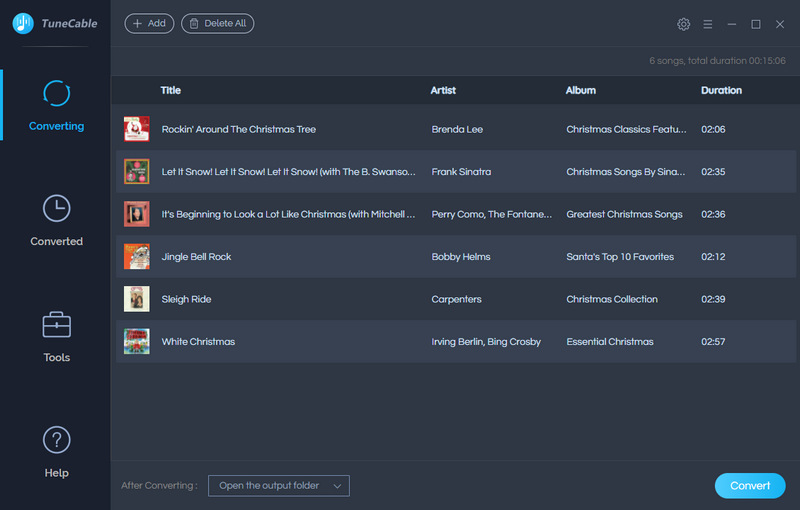Open the Help section
The image size is (800, 510).
56,452
